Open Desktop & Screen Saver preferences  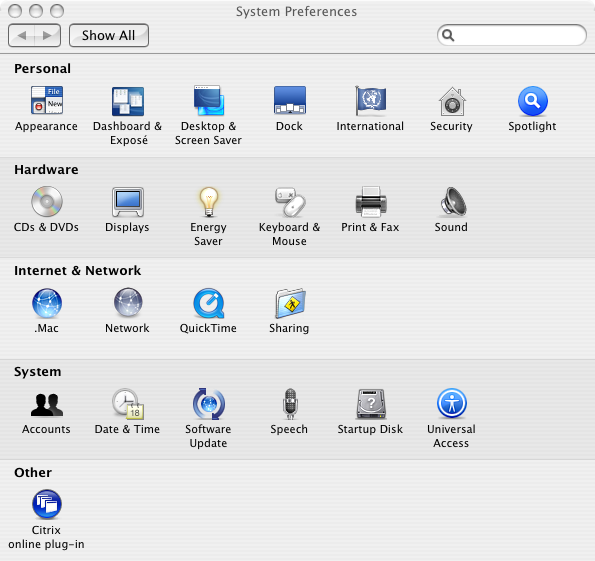(x=209, y=101)
